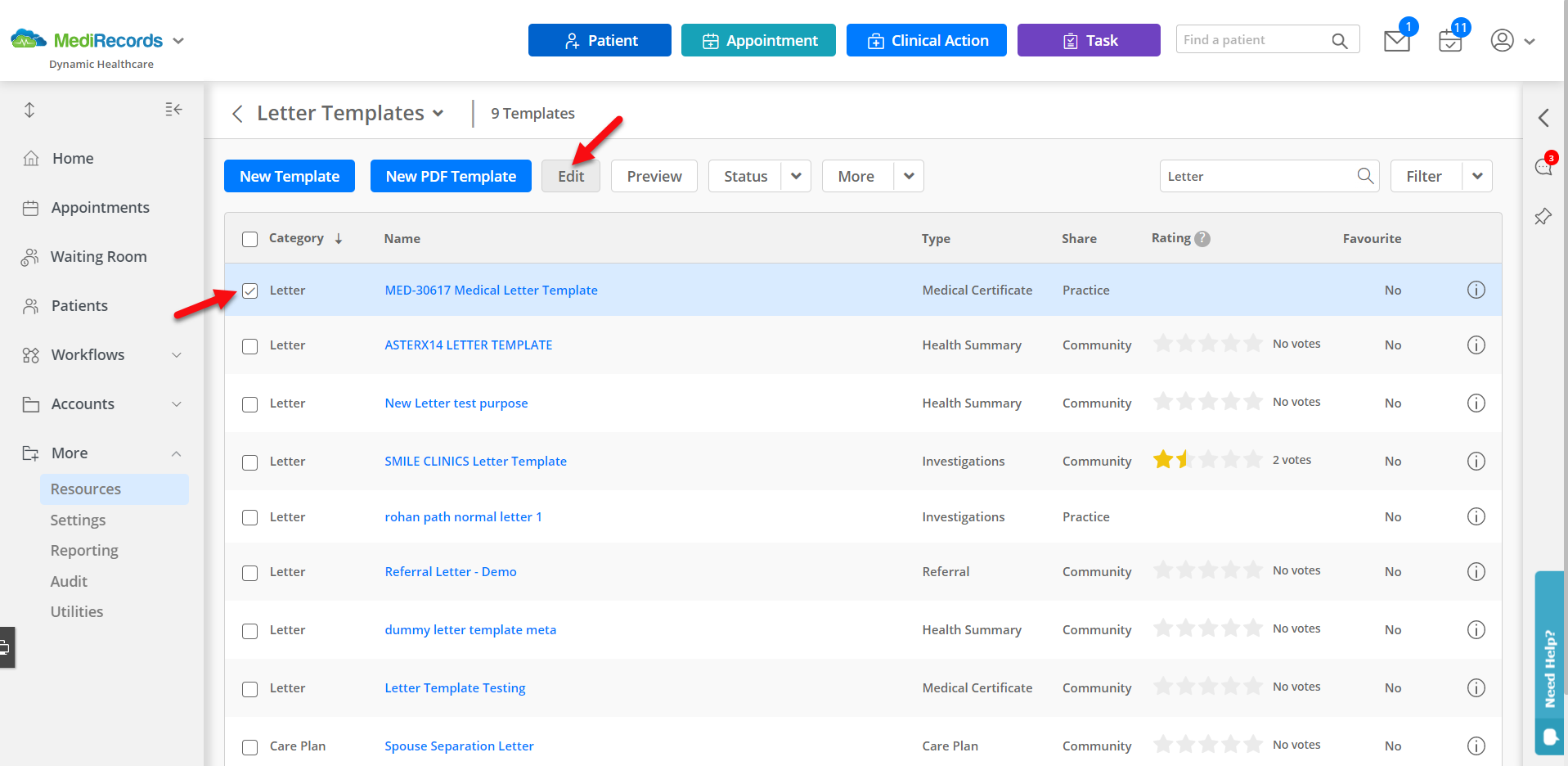Screen dimensions: 1568x766
Task: Check the Referral Letter - Demo checkbox
Action: [249, 573]
